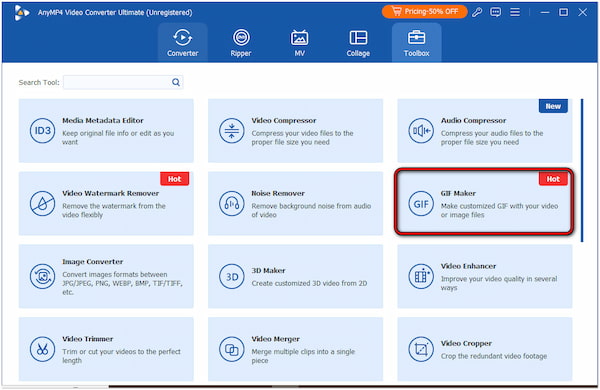This screenshot has width=600, height=390.
Task: Select the Toolbox tab
Action: coord(416,42)
